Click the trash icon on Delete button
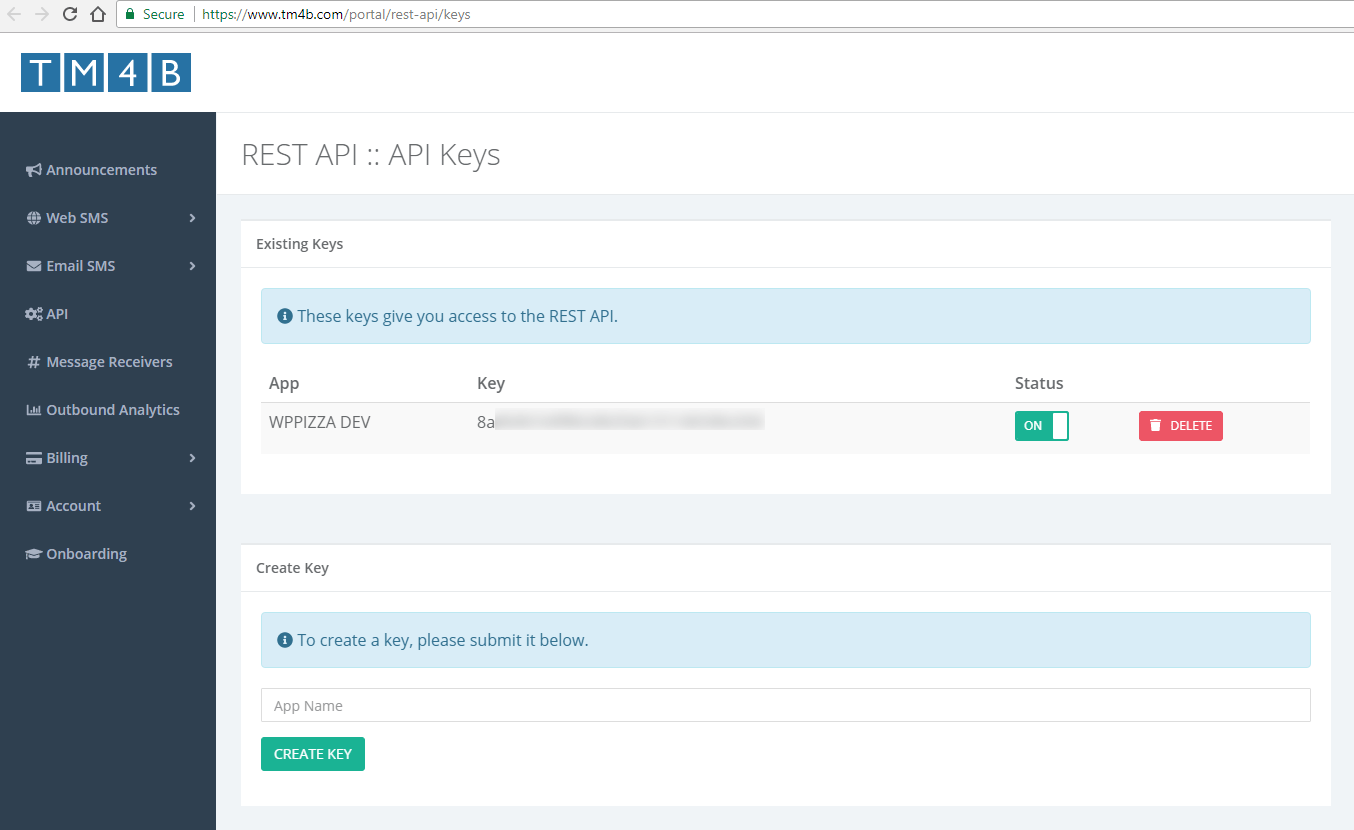Screen dimensions: 1354x830 coord(1155,426)
